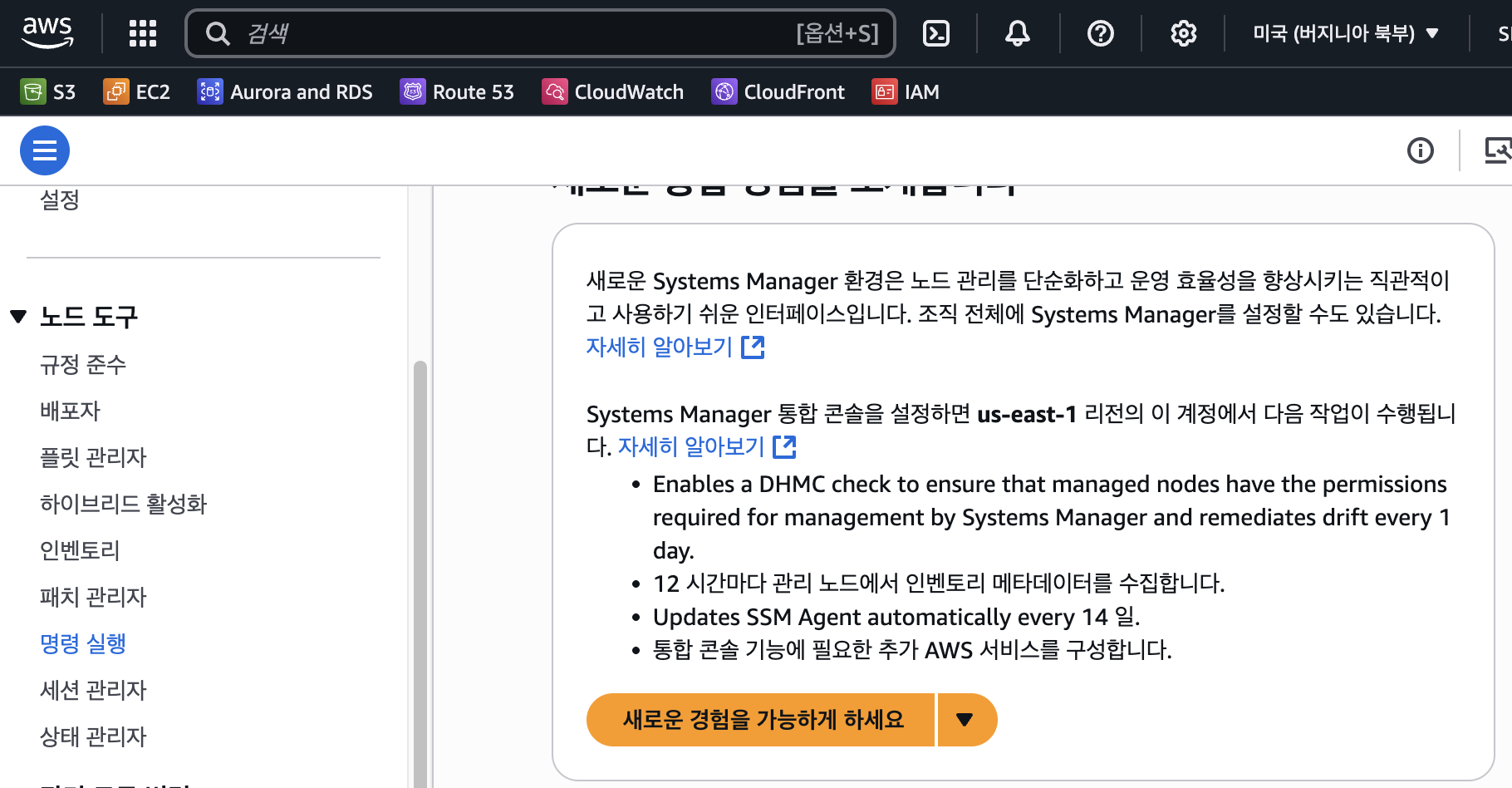Open the services grid menu
This screenshot has width=1512, height=788.
(x=143, y=33)
